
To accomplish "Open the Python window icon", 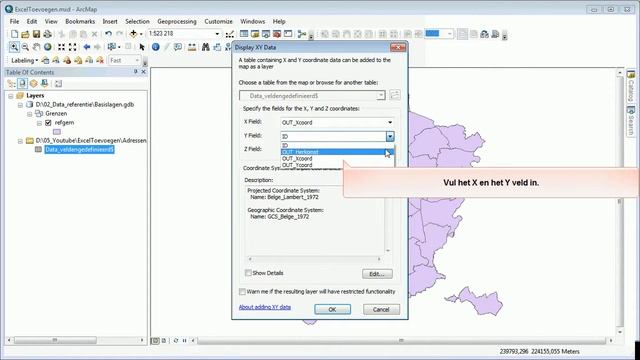I will point(288,34).
